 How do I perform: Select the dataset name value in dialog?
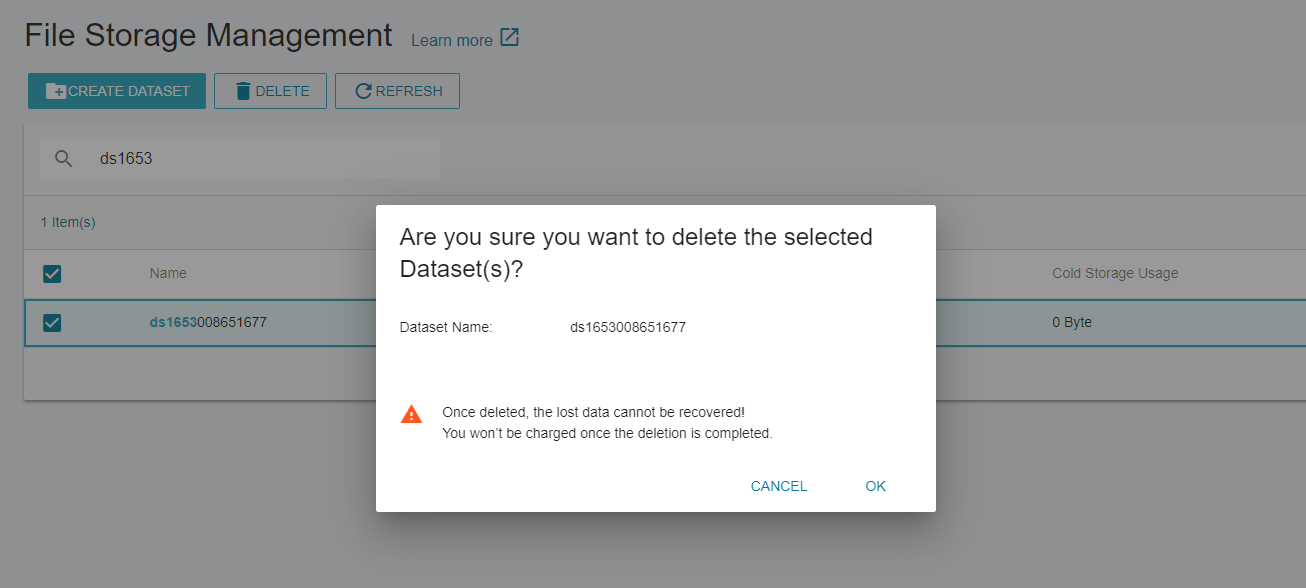pyautogui.click(x=628, y=327)
